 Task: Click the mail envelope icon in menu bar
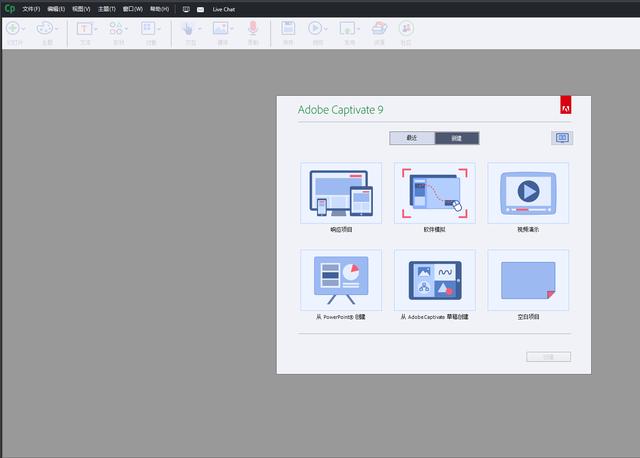(200, 9)
